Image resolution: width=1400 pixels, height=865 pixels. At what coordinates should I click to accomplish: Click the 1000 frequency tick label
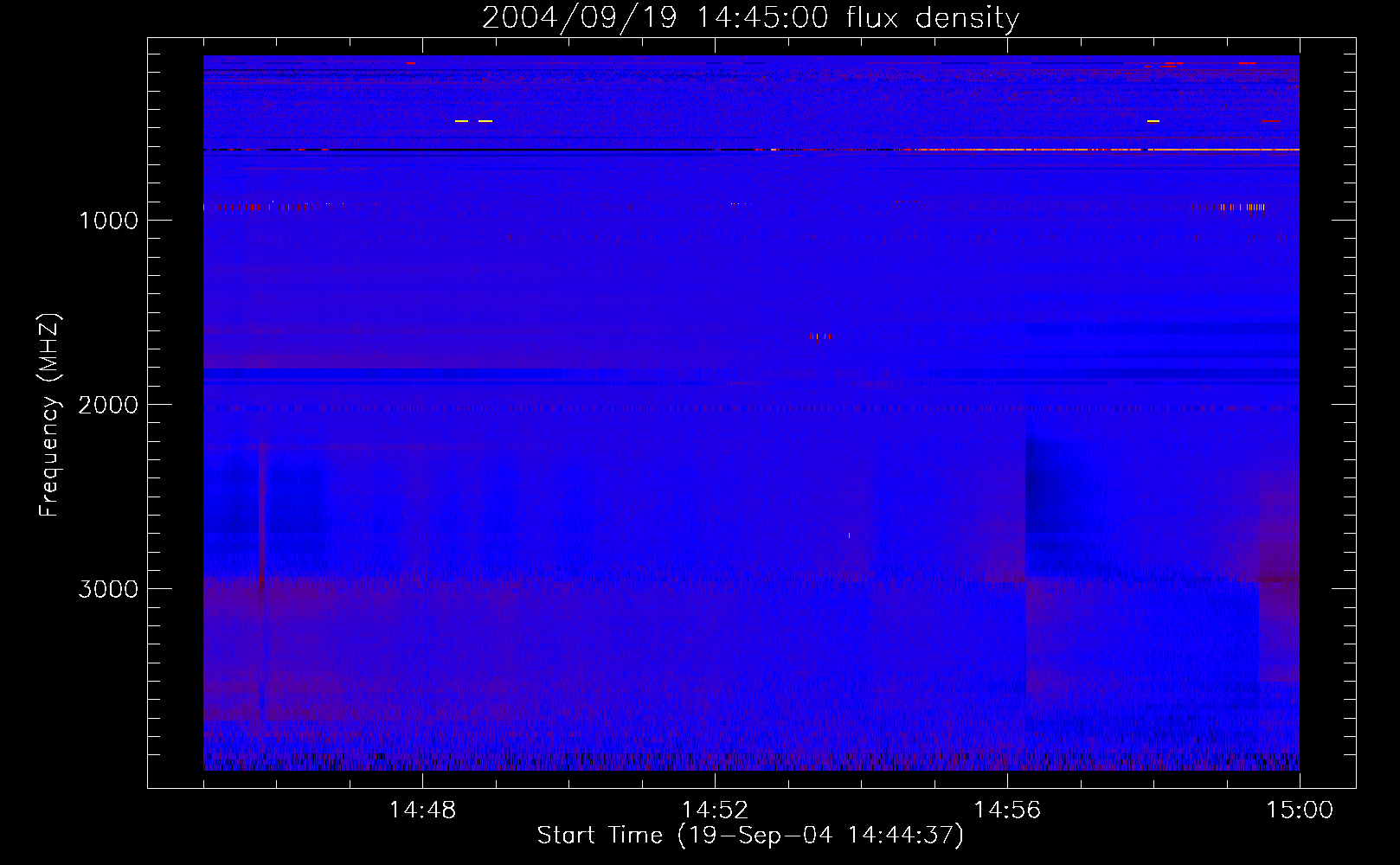click(x=108, y=221)
